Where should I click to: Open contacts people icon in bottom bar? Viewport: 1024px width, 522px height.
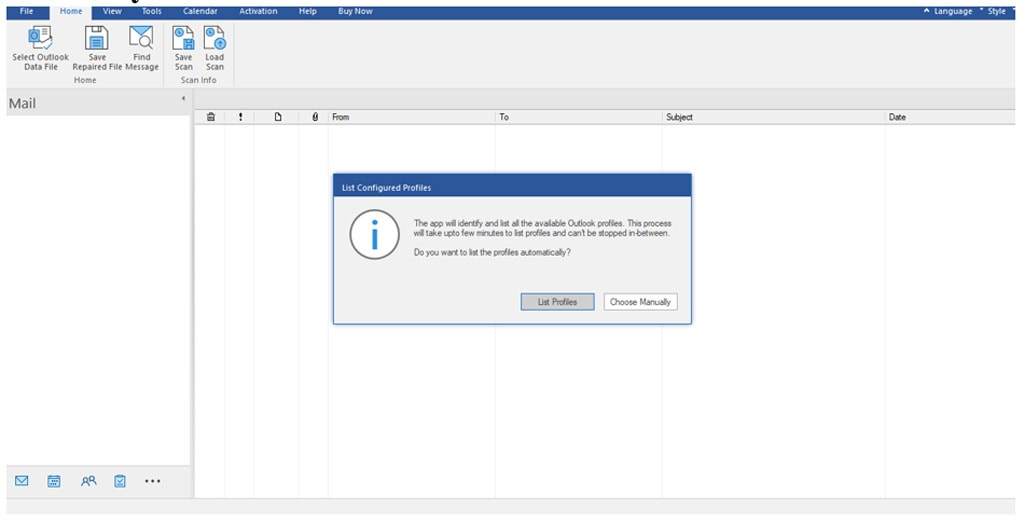pos(88,481)
